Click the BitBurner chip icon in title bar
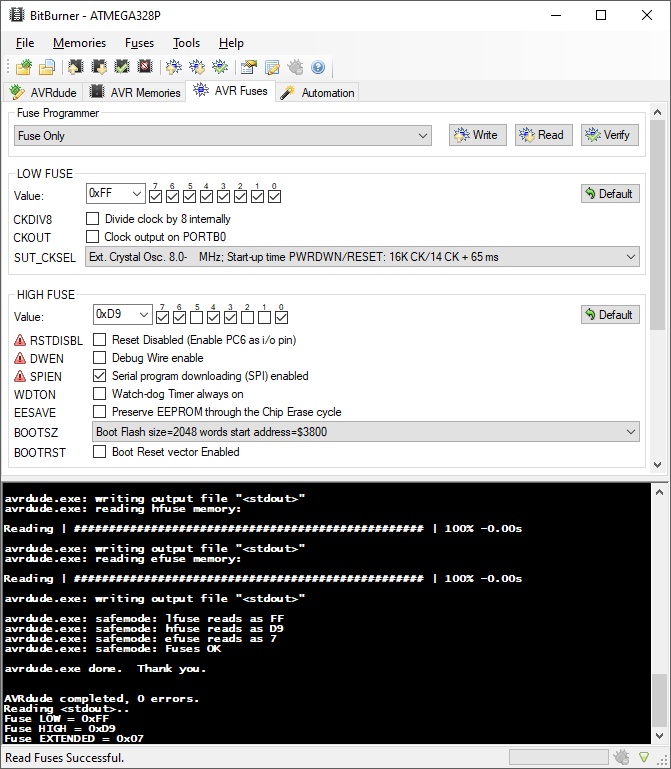 point(17,15)
